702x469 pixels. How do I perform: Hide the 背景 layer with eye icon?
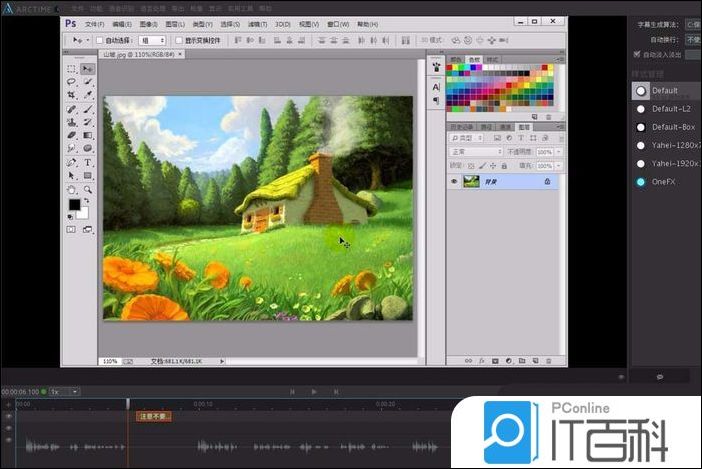tap(454, 181)
